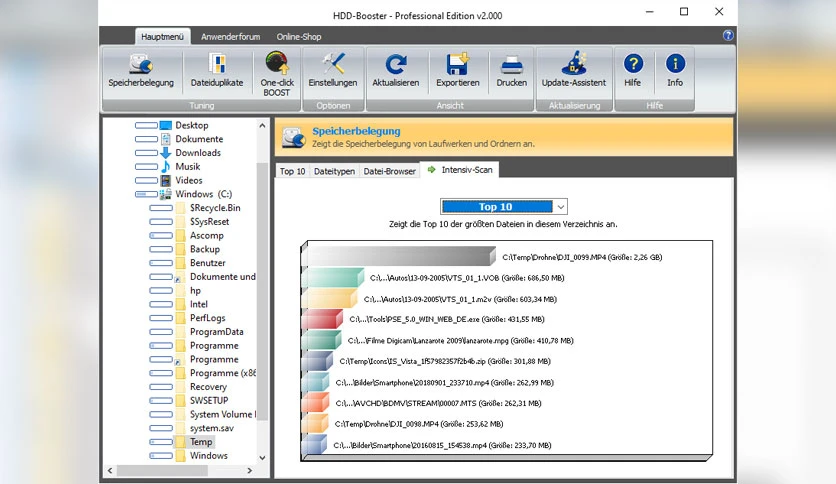Click the IS_Vista zip file entry

[x=445, y=361]
